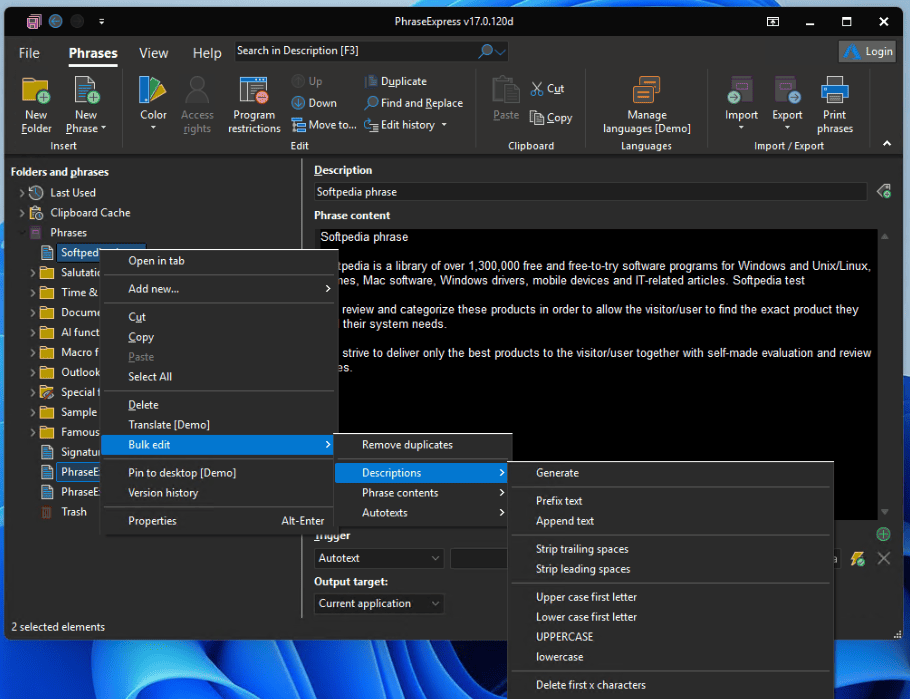This screenshot has height=699, width=910.
Task: Open the Autotext trigger dropdown
Action: [x=379, y=559]
